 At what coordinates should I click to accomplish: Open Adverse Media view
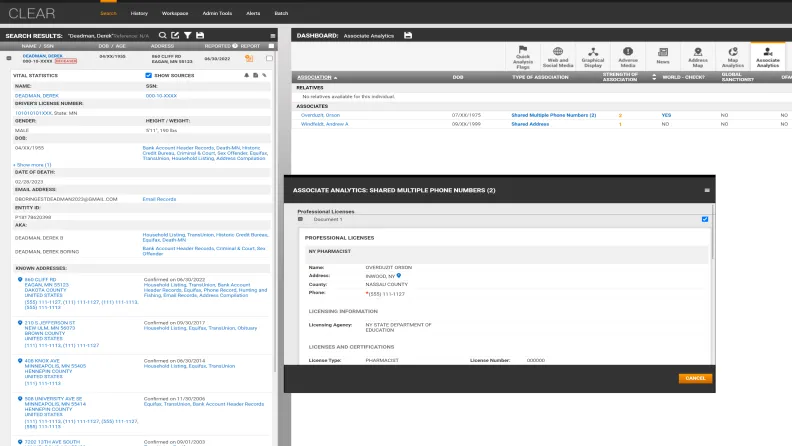point(629,55)
